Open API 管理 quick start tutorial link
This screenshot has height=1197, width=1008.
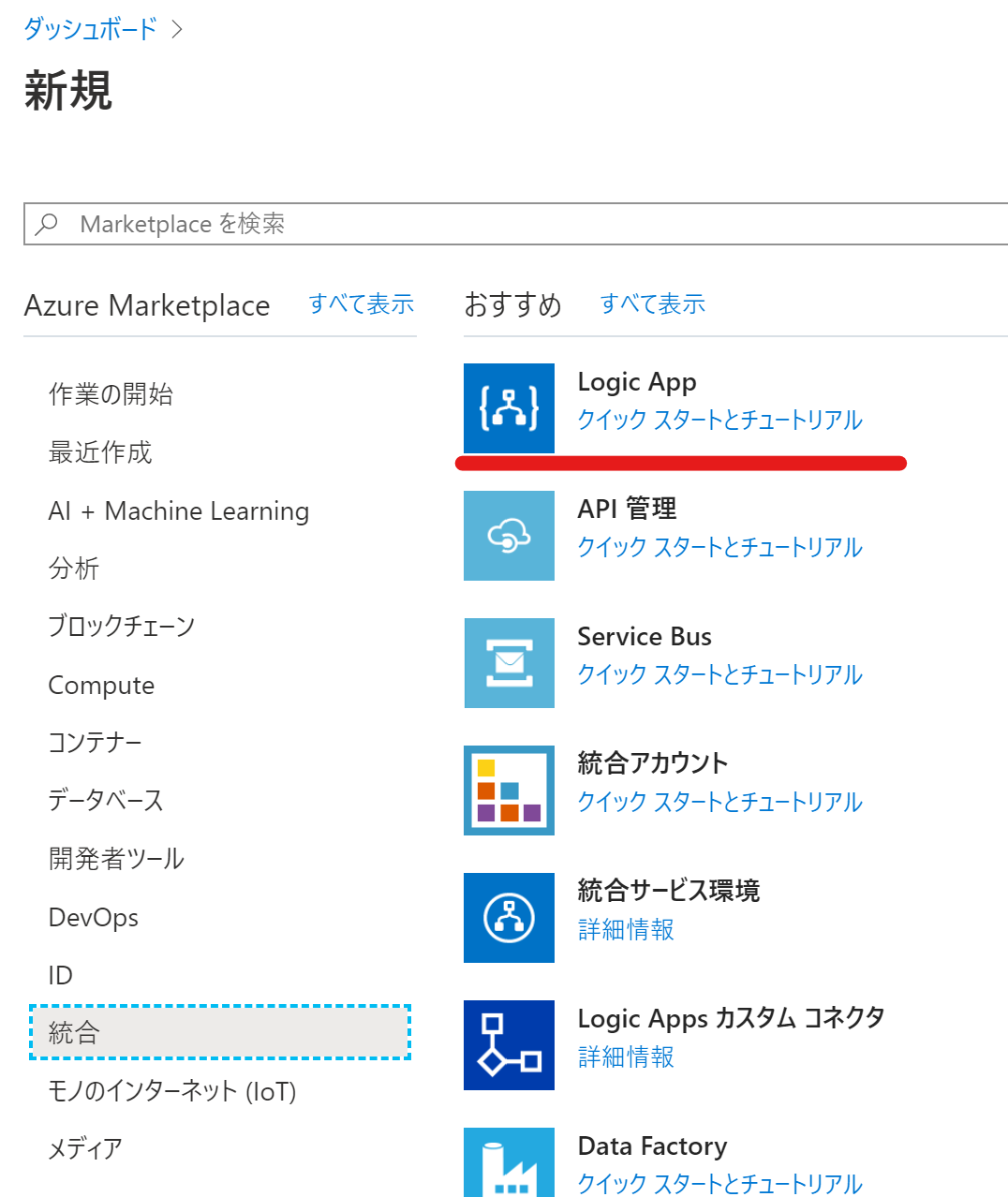point(719,547)
